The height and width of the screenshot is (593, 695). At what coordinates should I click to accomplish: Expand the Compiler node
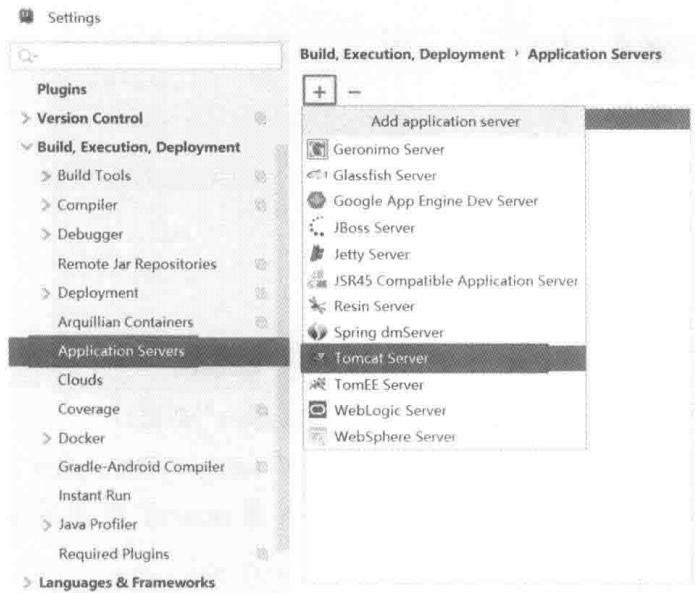[46, 205]
